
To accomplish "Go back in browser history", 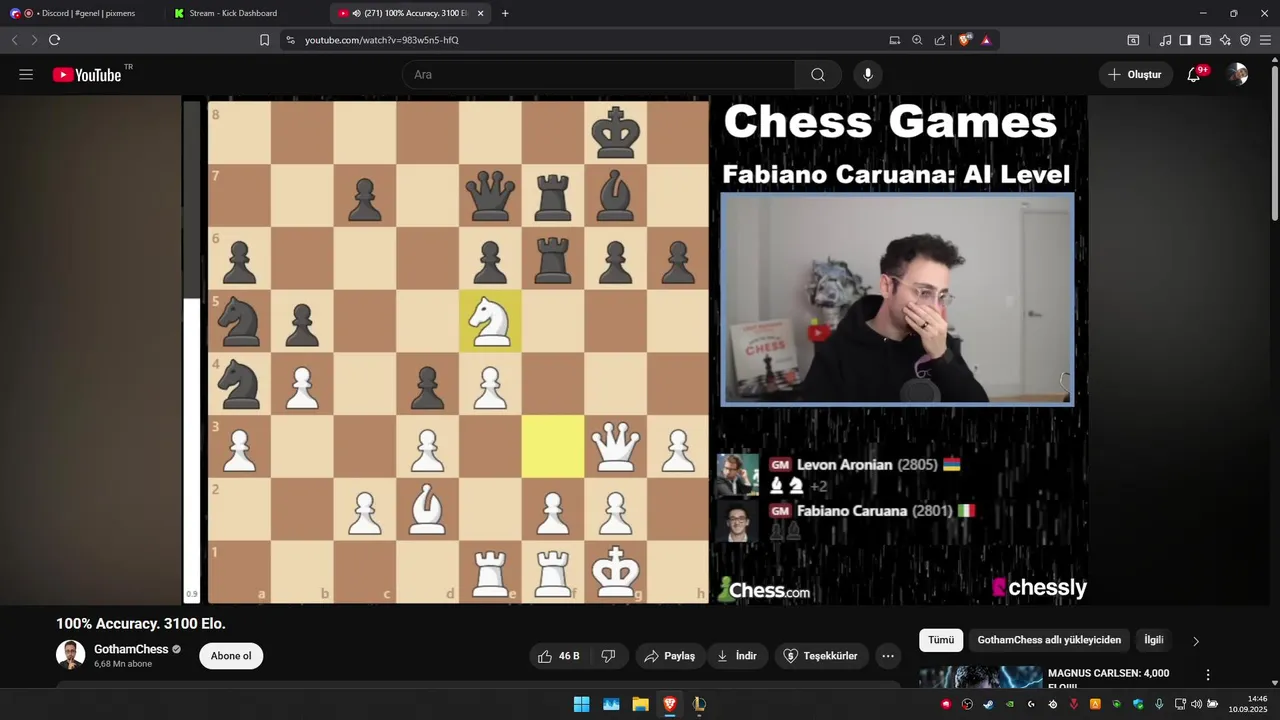I will click(14, 40).
